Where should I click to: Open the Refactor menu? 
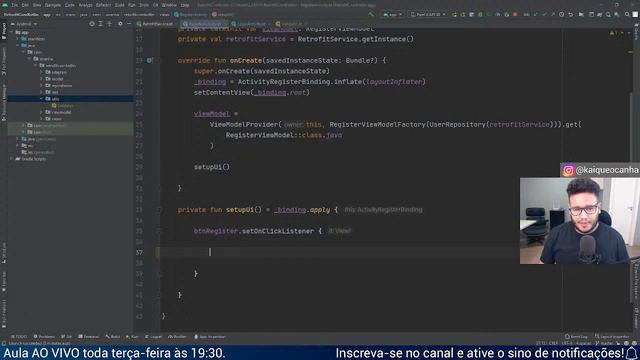(103, 5)
